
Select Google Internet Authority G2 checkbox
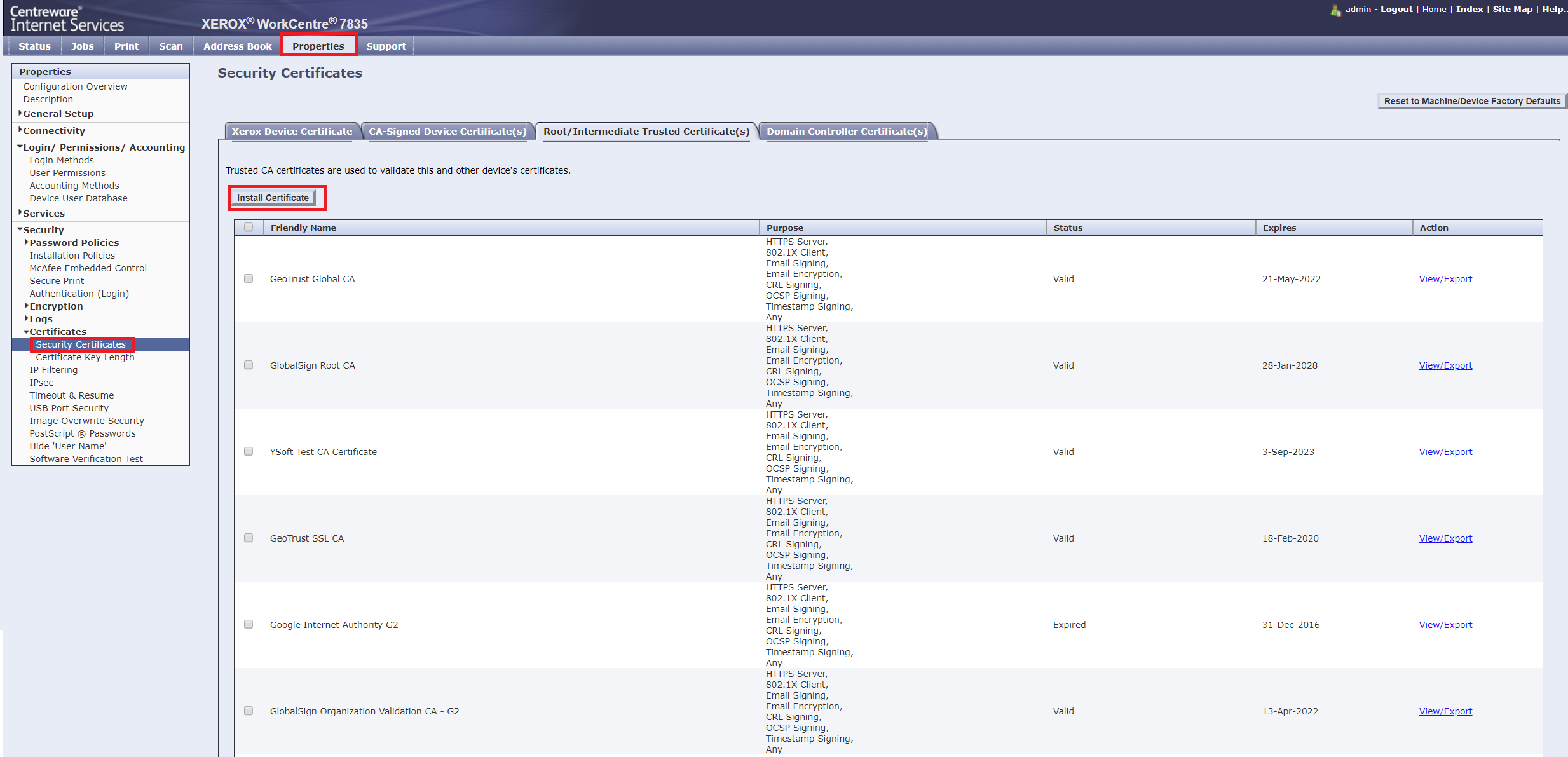pyautogui.click(x=249, y=624)
